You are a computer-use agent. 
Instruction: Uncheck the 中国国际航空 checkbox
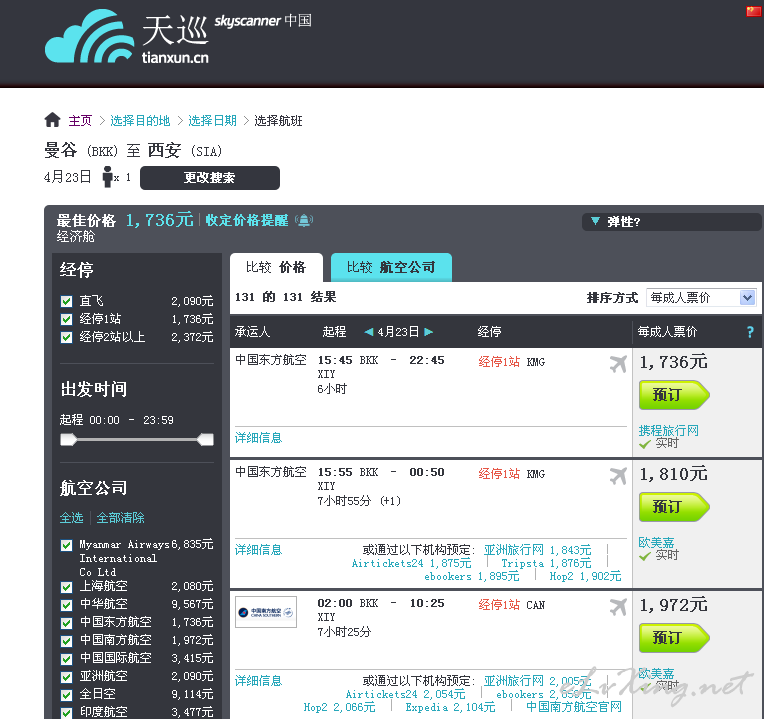66,659
